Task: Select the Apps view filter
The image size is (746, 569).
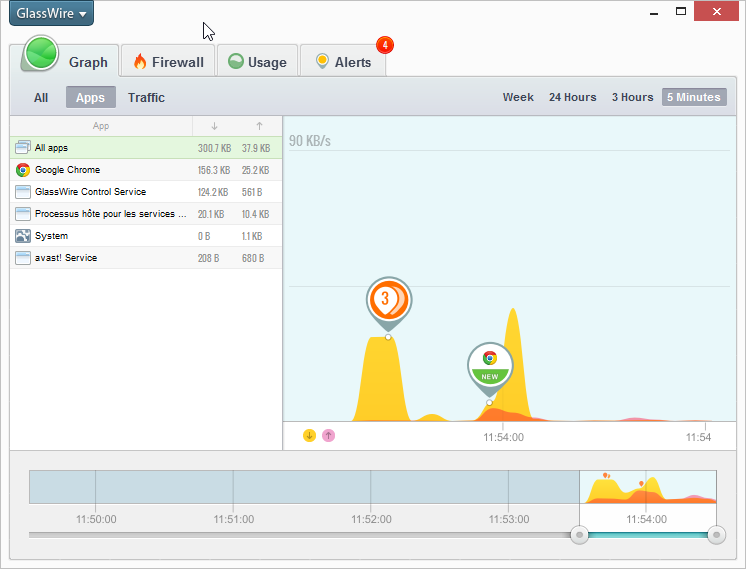Action: click(90, 97)
